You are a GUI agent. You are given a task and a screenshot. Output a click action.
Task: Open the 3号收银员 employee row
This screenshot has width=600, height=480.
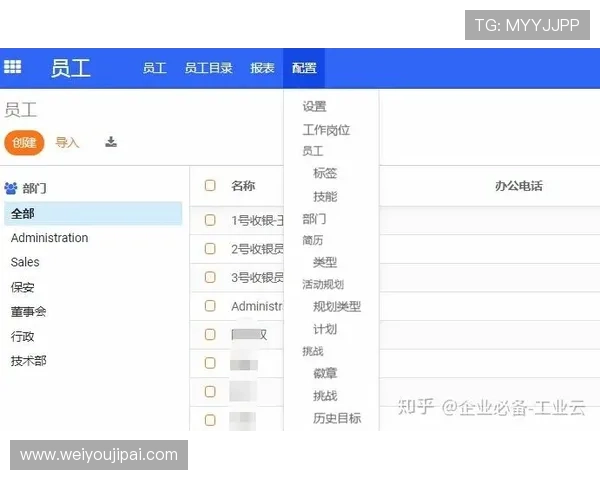(x=257, y=278)
